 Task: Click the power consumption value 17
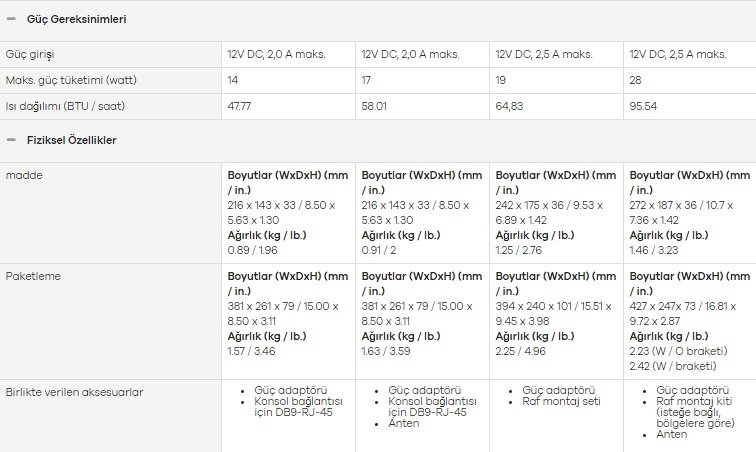[x=366, y=81]
